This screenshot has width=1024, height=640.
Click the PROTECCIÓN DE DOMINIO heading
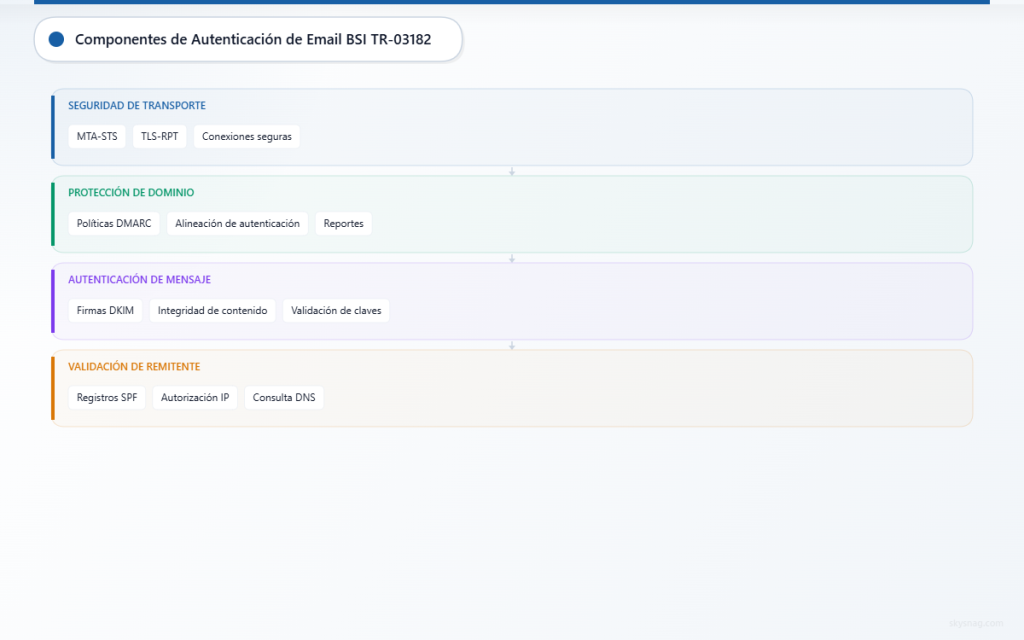(x=131, y=193)
